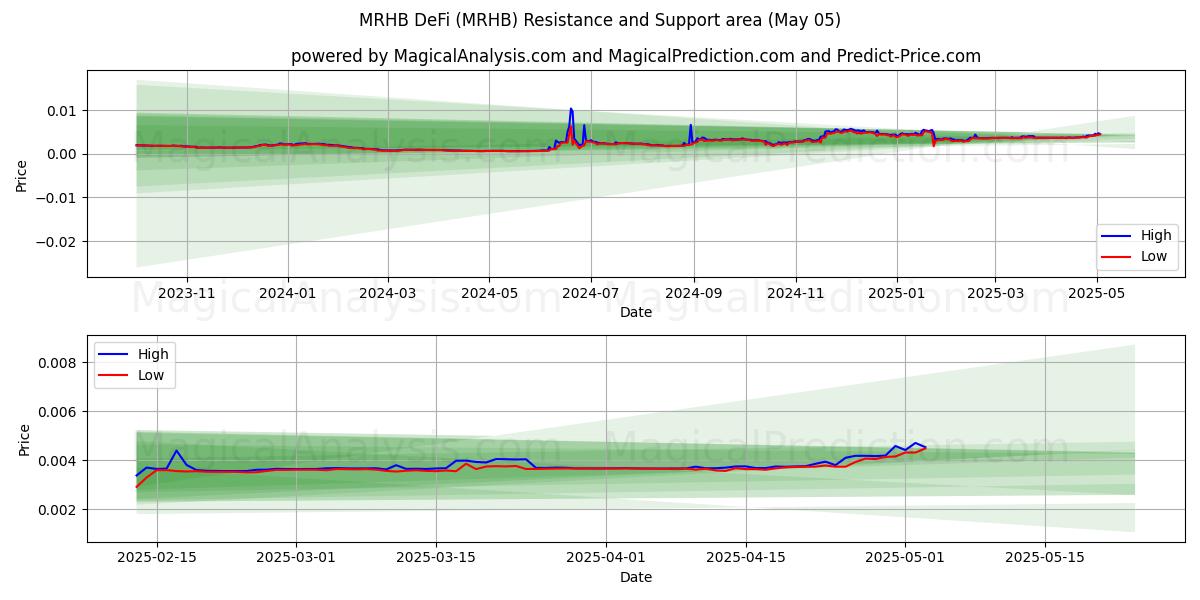The image size is (1200, 600).
Task: Click the 2025-05 tick label on the top chart
Action: pos(1097,292)
